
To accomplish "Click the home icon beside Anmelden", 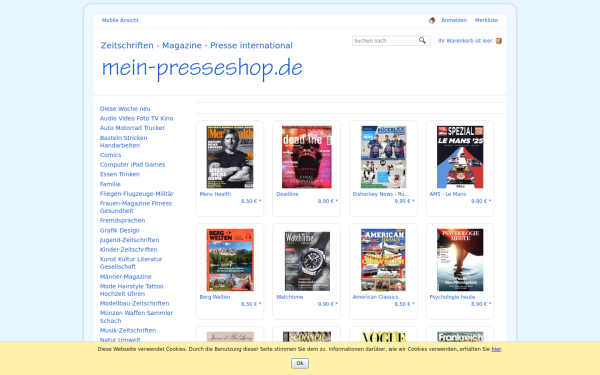I will coord(432,21).
